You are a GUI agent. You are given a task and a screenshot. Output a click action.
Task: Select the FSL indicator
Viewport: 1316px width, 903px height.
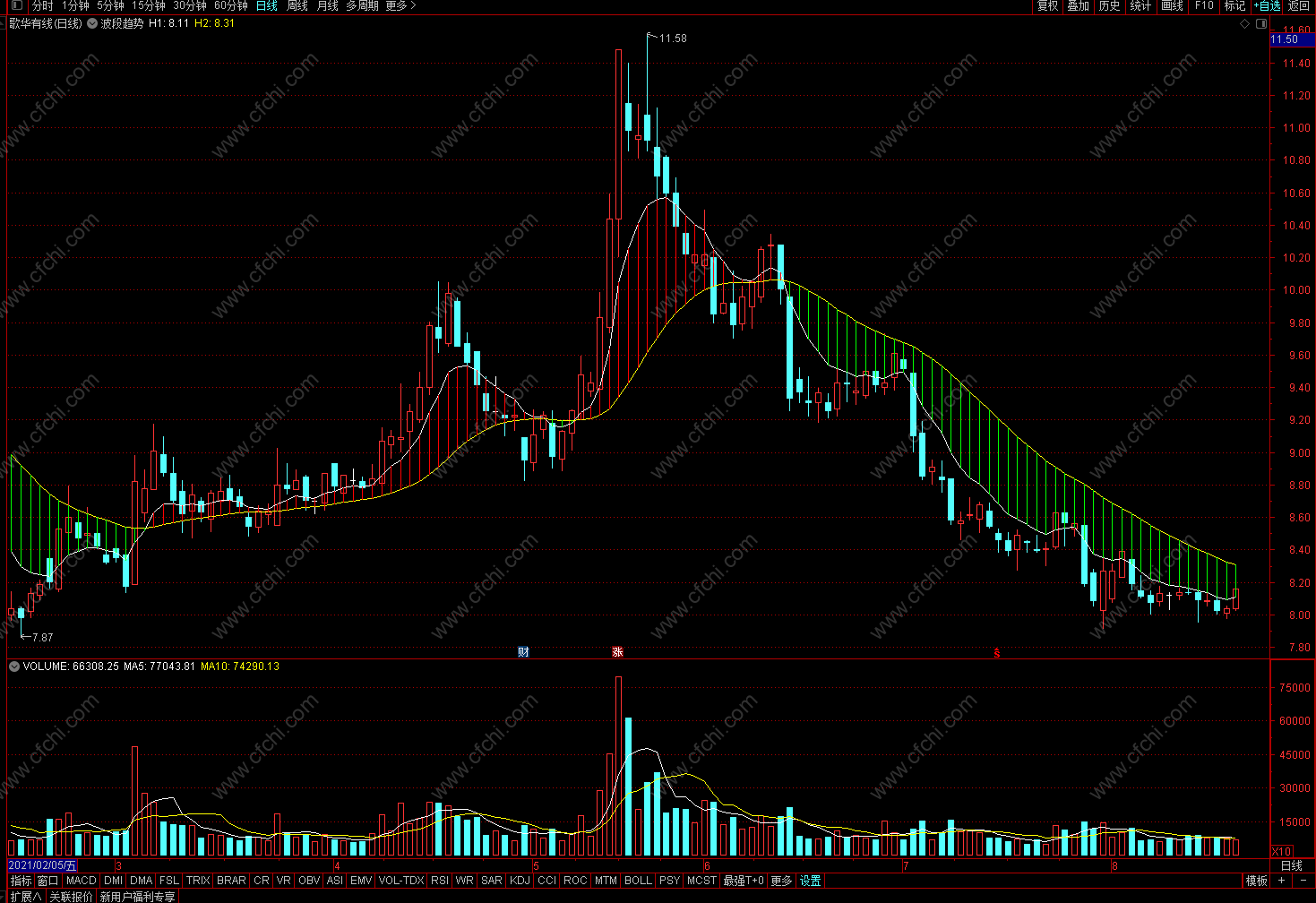[169, 881]
